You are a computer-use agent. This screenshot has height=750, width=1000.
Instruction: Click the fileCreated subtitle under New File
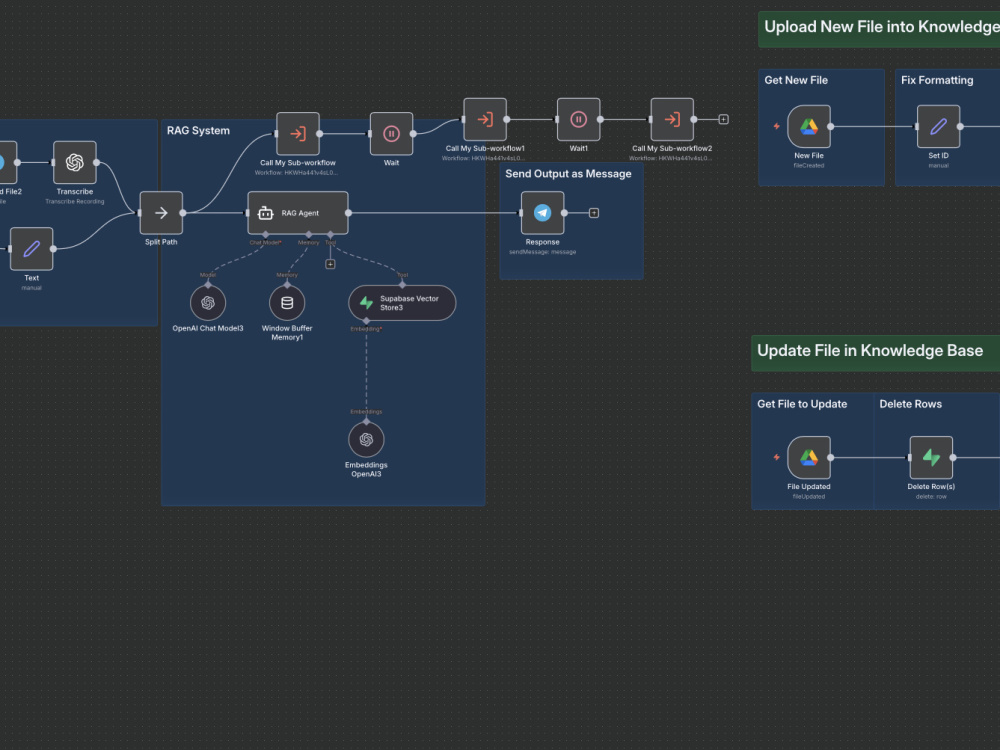click(809, 166)
